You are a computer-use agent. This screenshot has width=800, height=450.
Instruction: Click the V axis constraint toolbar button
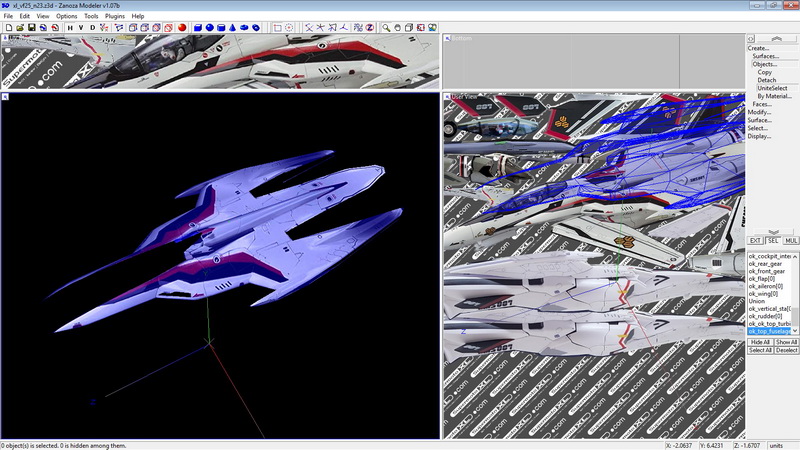(x=81, y=28)
